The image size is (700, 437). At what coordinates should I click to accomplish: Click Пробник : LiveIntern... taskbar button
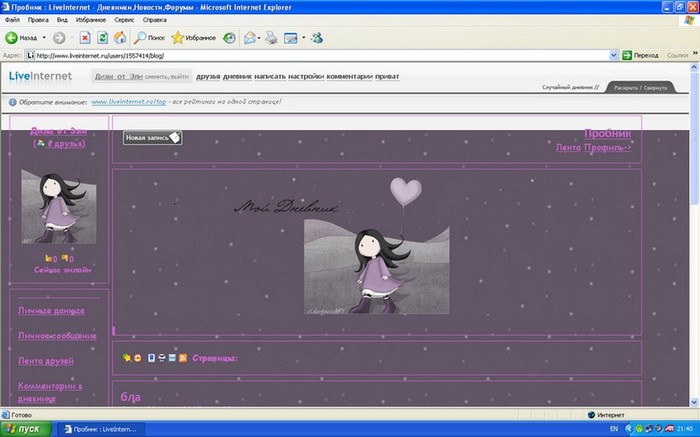coord(101,429)
